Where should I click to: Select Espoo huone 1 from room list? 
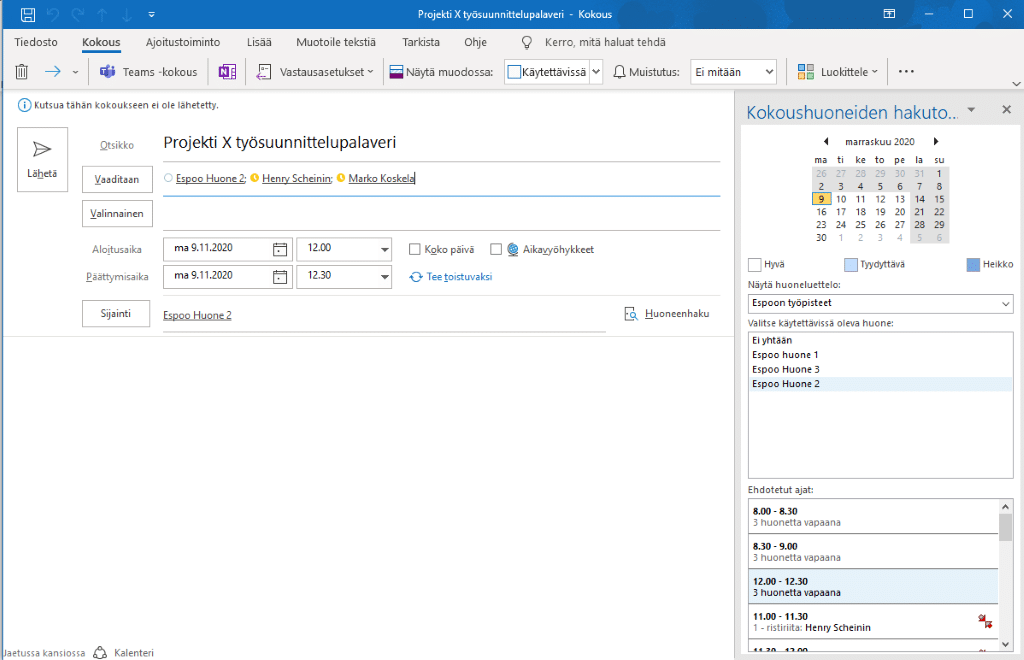(x=785, y=355)
